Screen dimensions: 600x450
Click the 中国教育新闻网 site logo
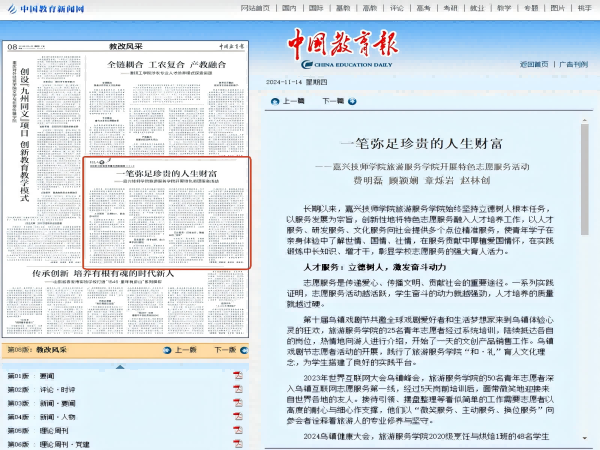pos(46,8)
